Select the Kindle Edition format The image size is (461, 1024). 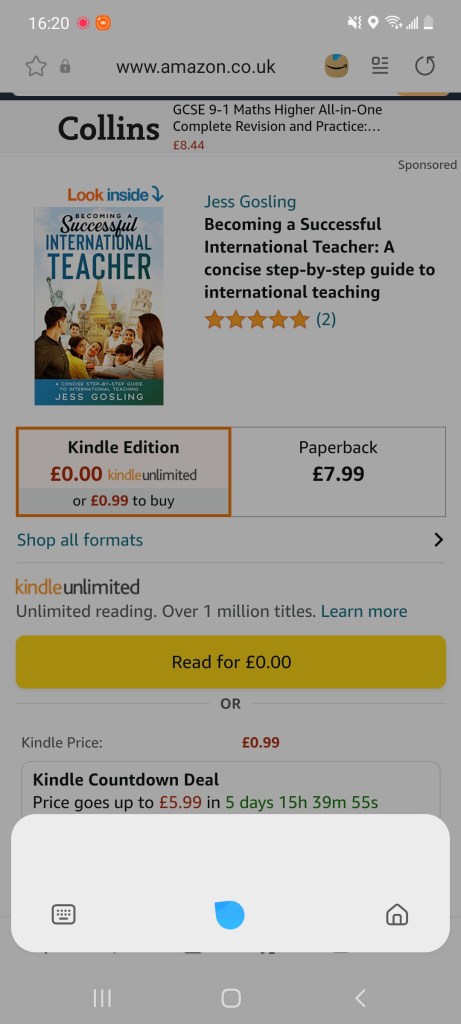(x=123, y=472)
